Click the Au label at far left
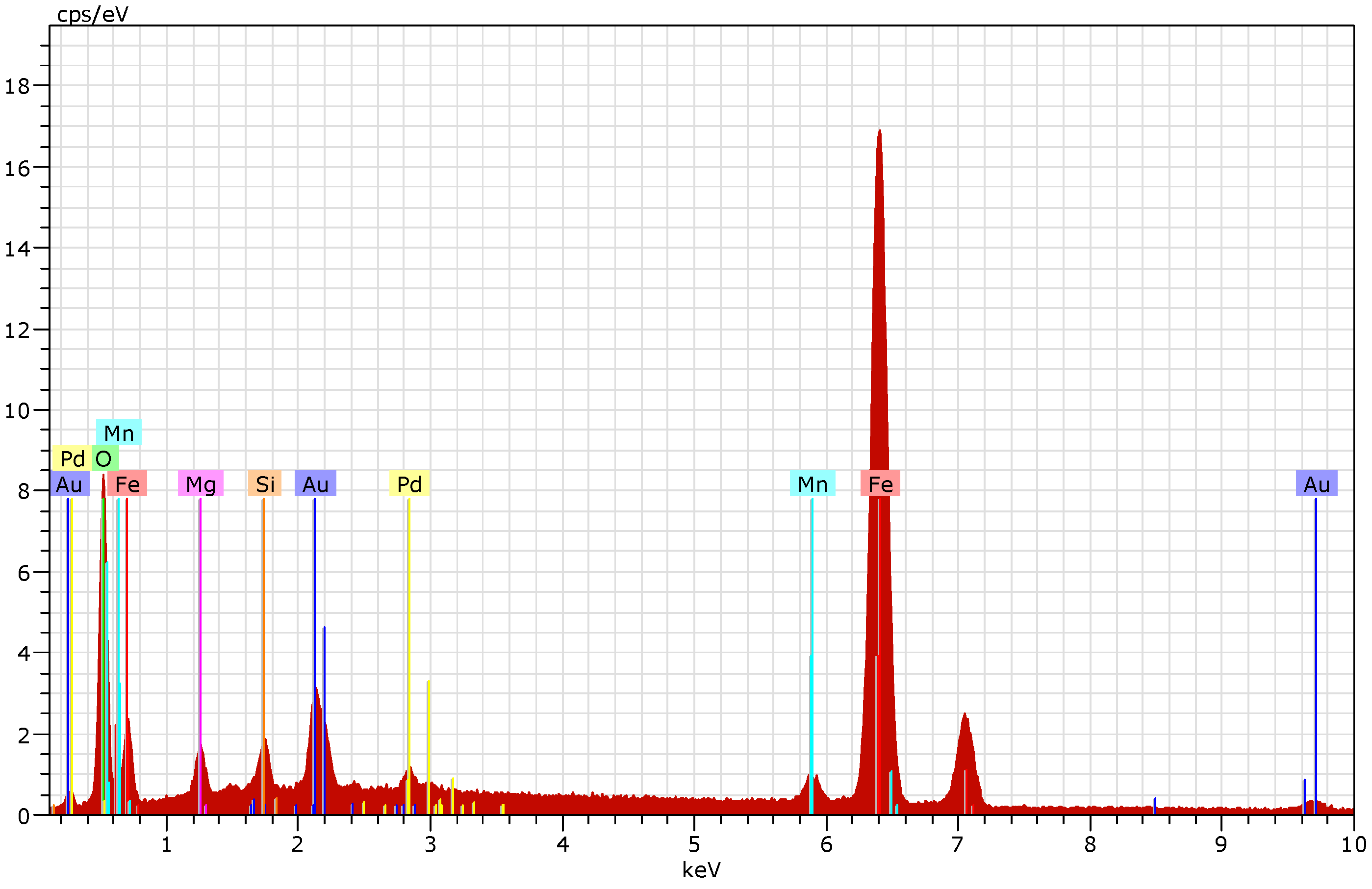 pyautogui.click(x=69, y=483)
